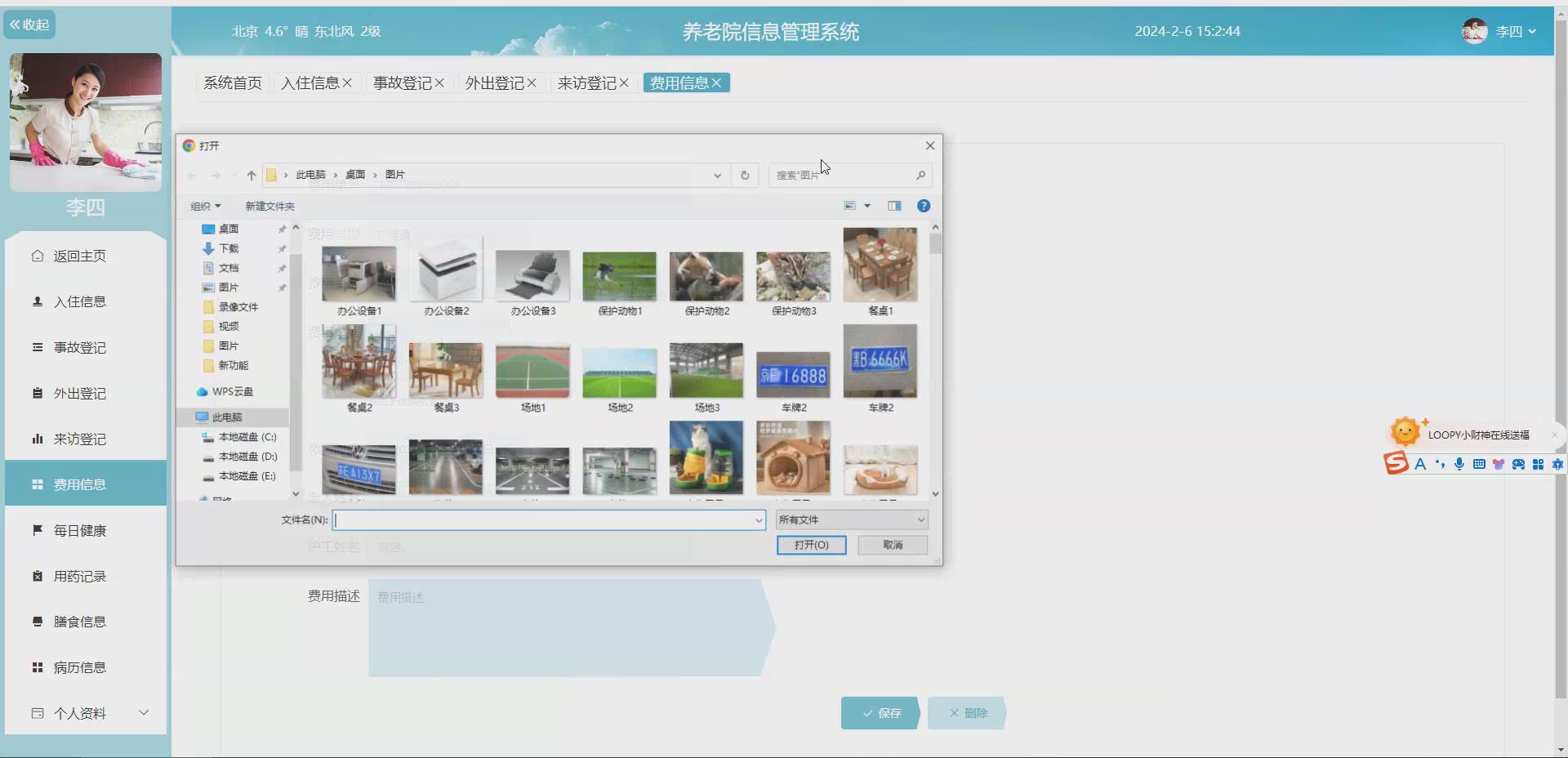The image size is (1568, 758).
Task: Click the navigate-up arrow in the dialog
Action: point(250,175)
